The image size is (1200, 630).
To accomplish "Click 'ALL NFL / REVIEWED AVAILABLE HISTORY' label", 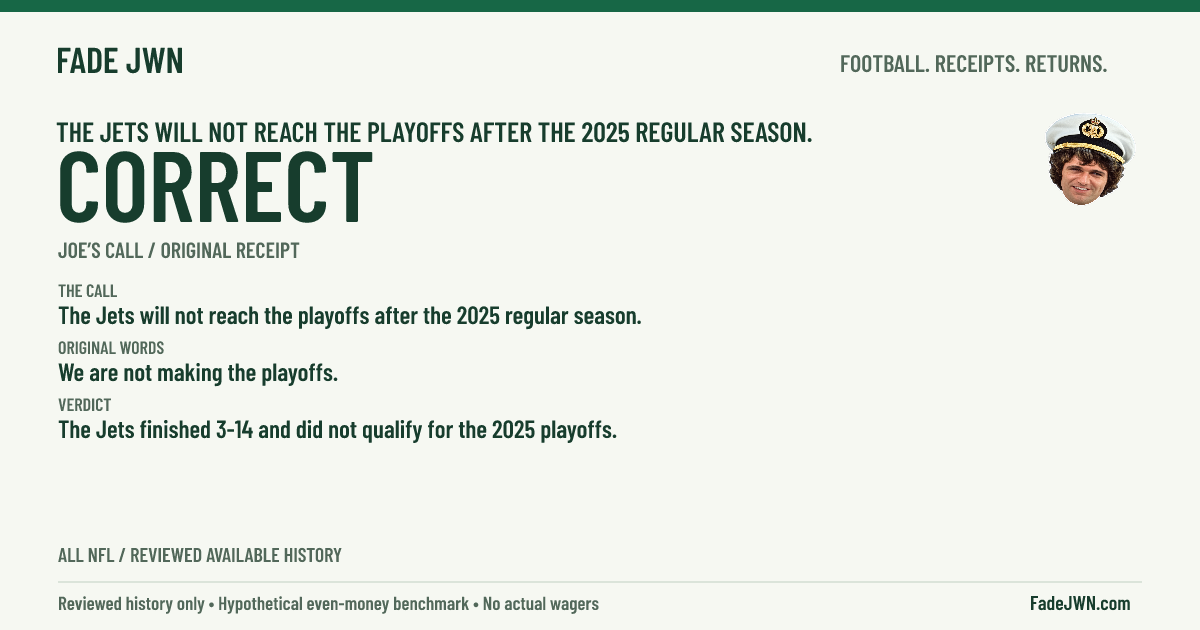I will click(199, 555).
